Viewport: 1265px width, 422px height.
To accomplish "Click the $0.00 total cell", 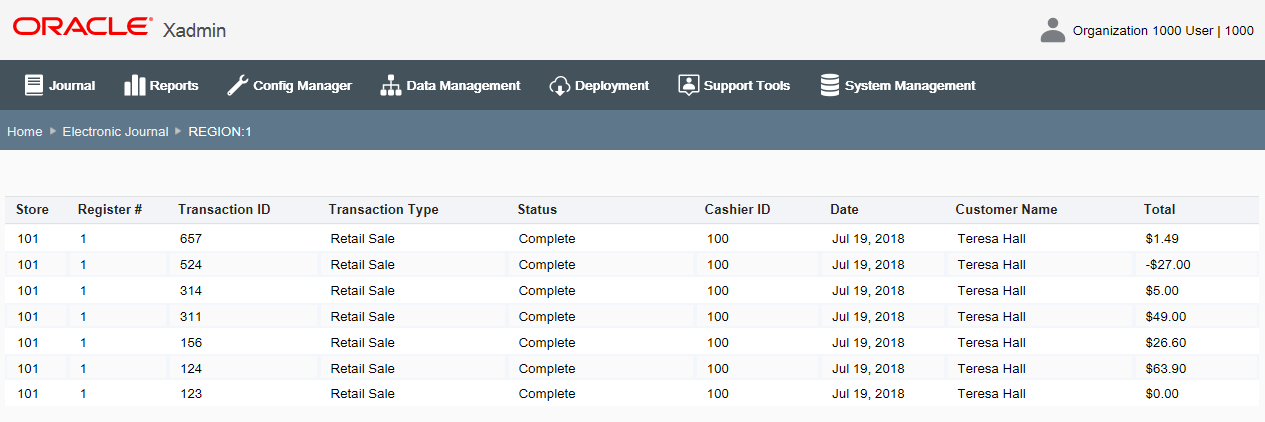I will pos(1162,393).
